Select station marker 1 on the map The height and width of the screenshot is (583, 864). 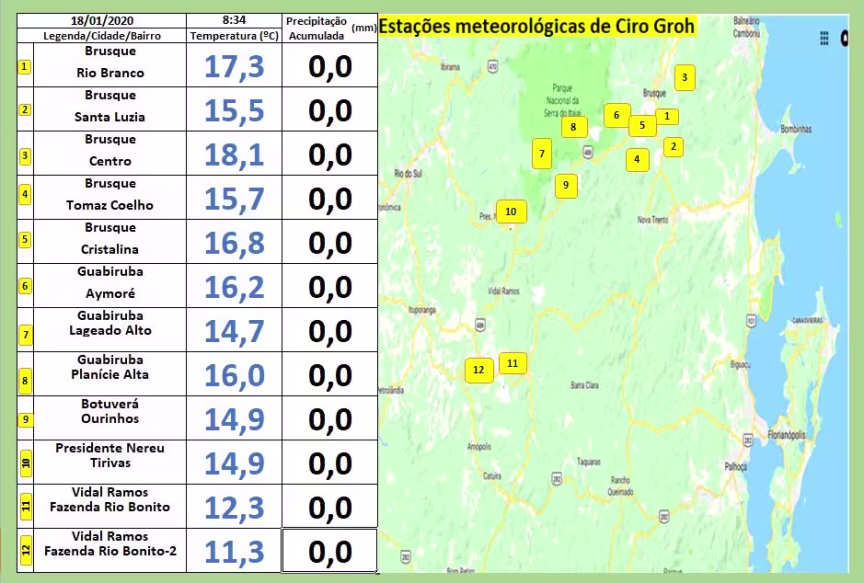(666, 116)
